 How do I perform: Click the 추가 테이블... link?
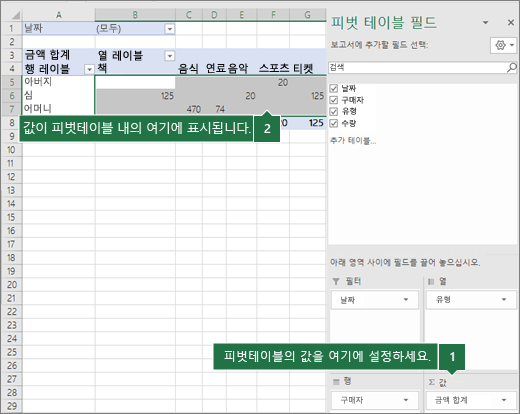tap(353, 141)
